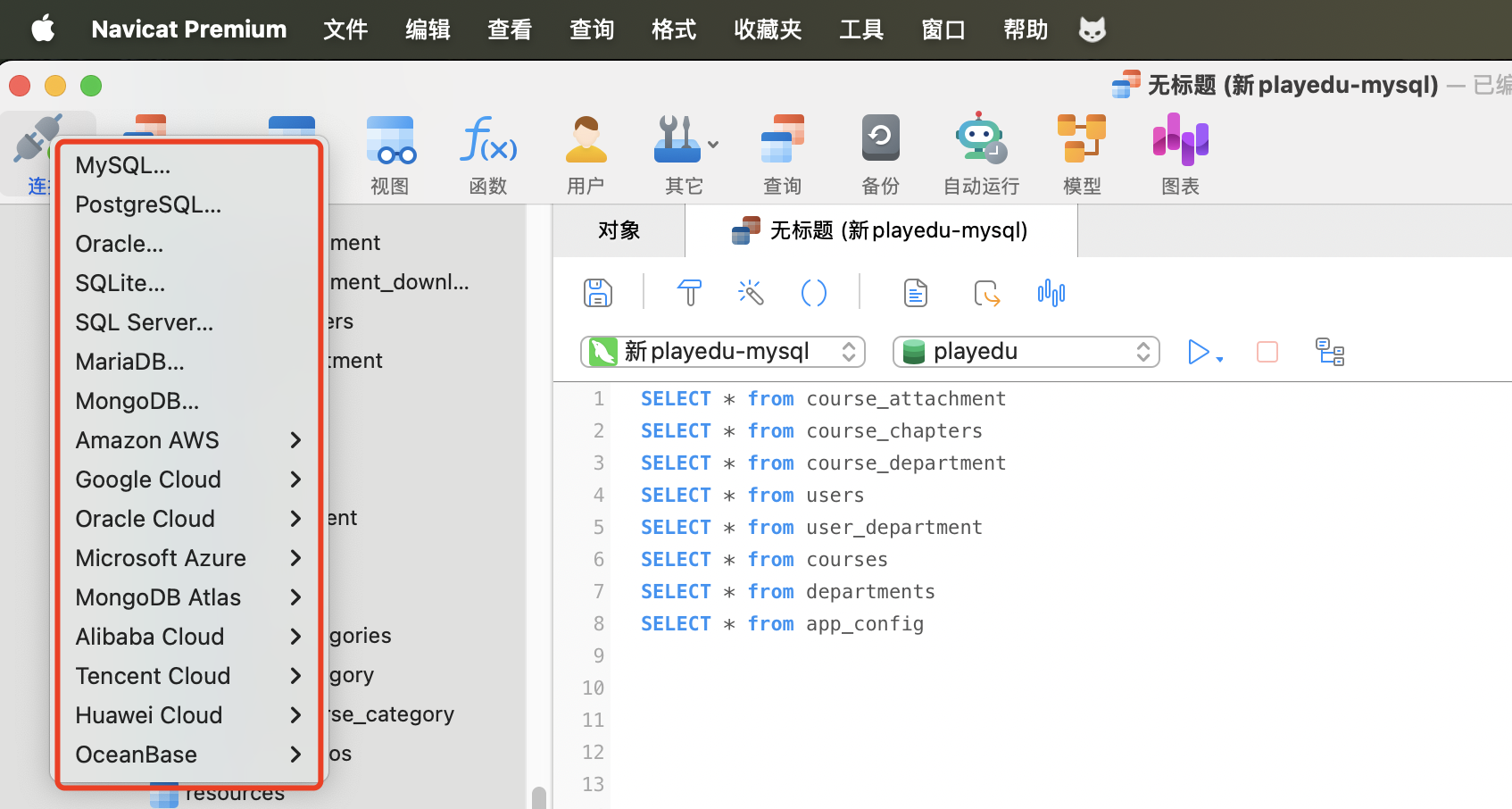1512x809 pixels.
Task: Open the 工具 (Tools) menu
Action: pos(861,29)
